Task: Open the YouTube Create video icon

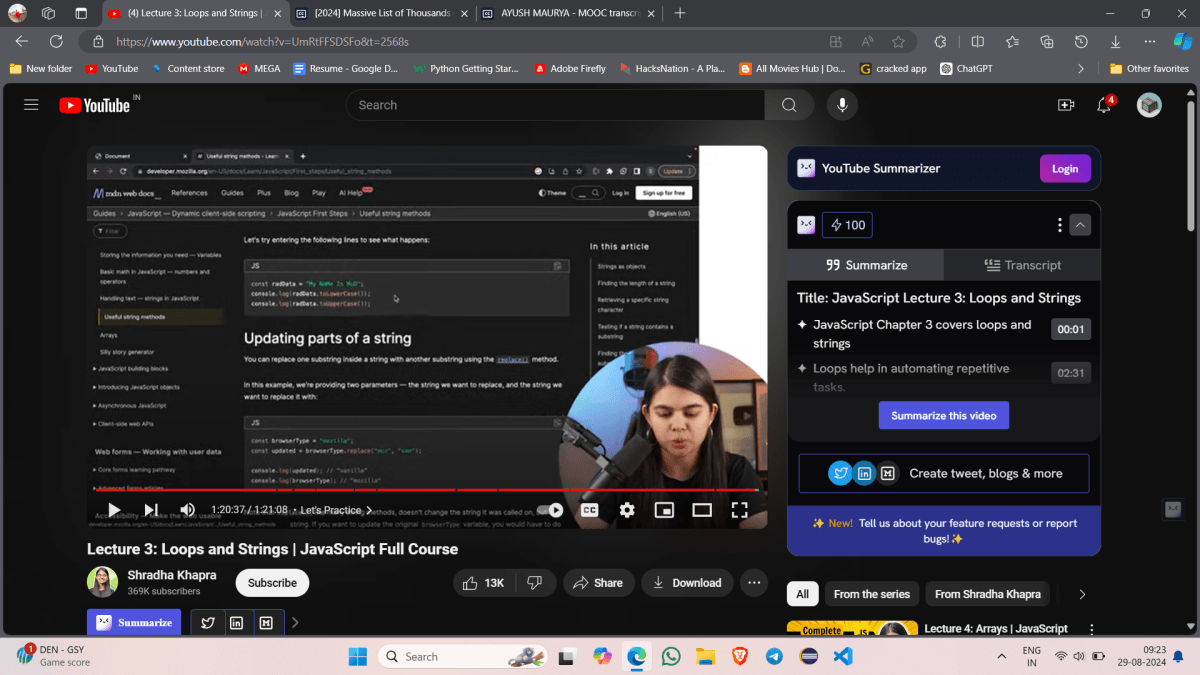Action: [x=1065, y=105]
